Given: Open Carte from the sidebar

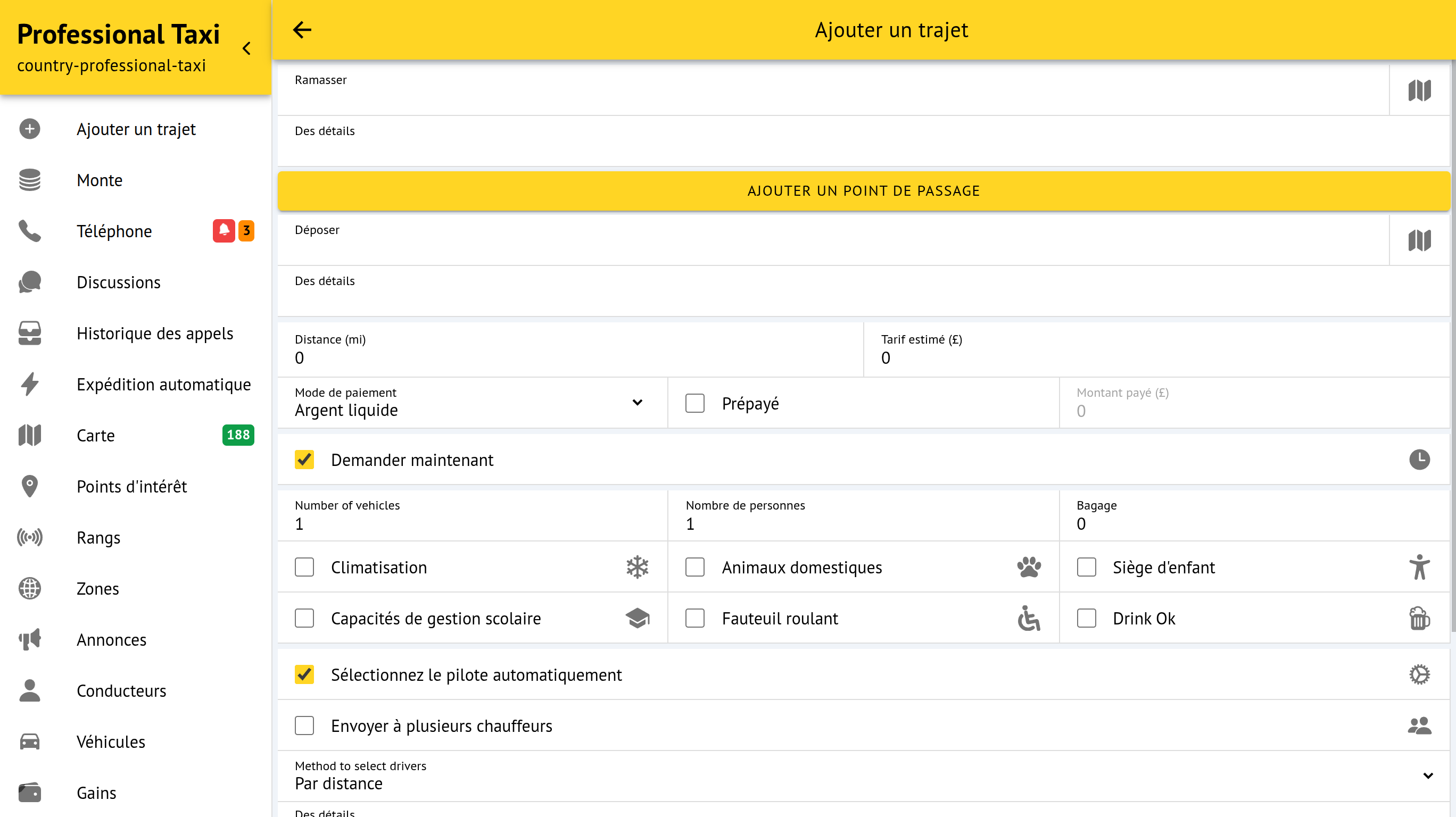Looking at the screenshot, I should (95, 436).
